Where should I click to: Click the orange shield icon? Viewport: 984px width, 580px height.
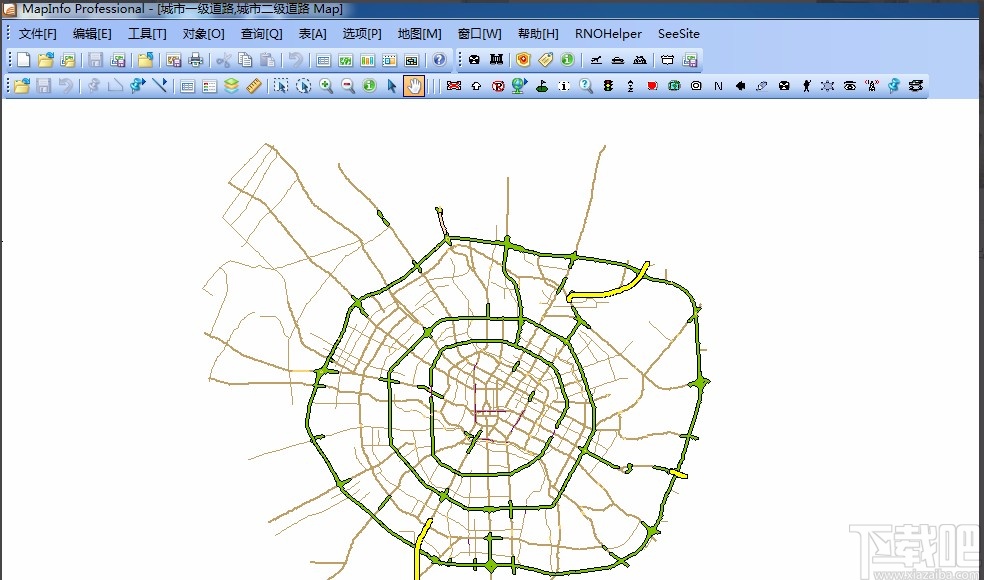(523, 60)
